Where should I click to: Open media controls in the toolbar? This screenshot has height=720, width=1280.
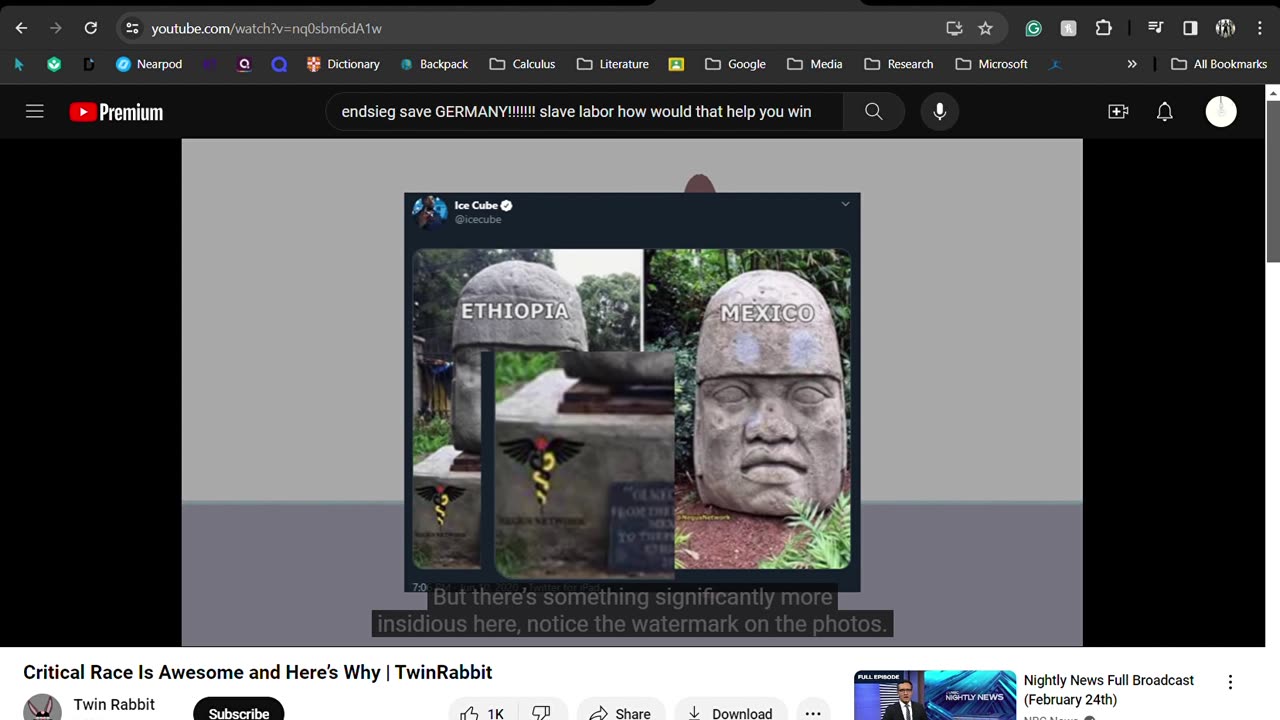(x=1155, y=28)
